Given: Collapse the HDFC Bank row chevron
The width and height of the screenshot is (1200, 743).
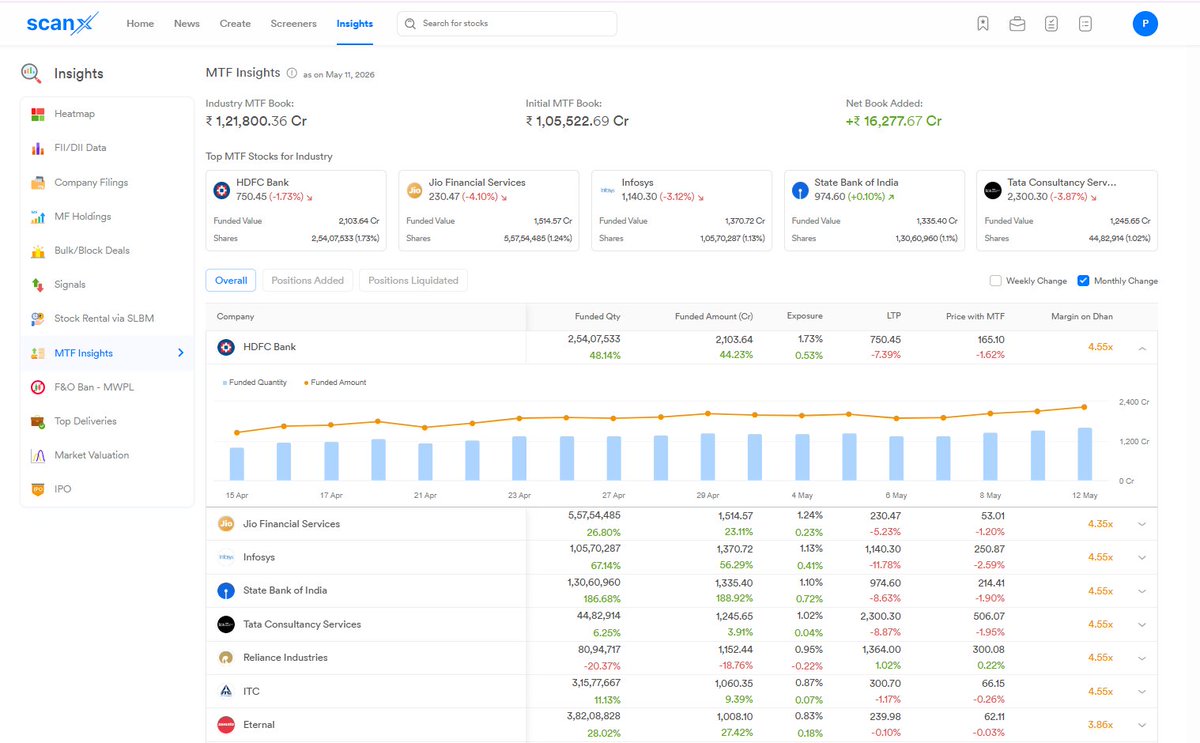Looking at the screenshot, I should (1142, 347).
